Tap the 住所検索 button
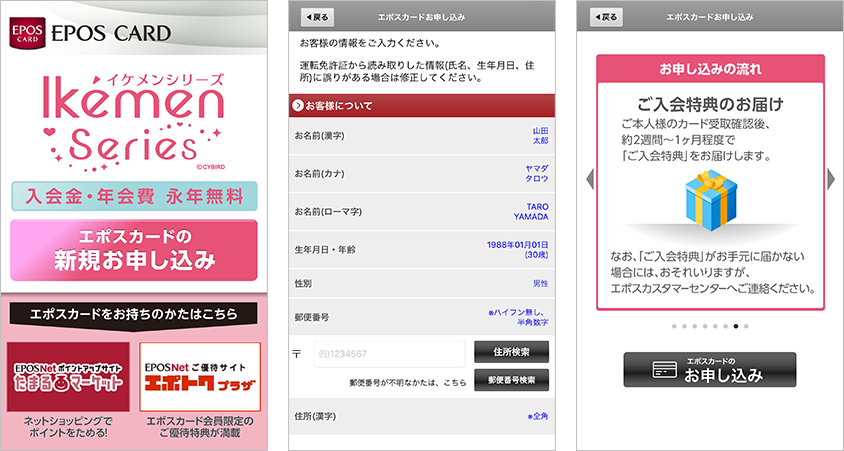The image size is (844, 451). coord(511,352)
